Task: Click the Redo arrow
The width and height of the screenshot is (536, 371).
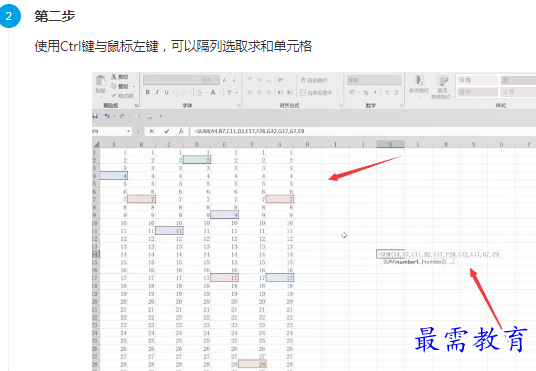Action: tap(122, 116)
